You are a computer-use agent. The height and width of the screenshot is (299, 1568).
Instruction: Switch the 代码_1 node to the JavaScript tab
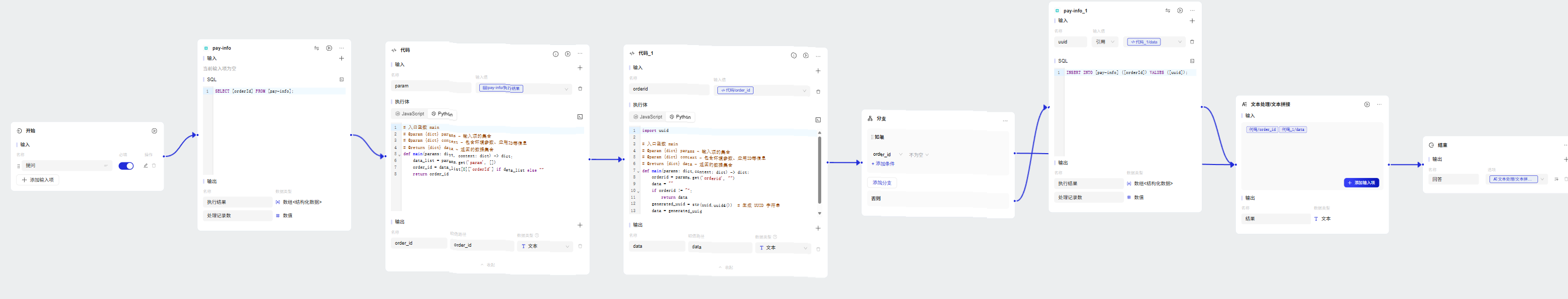coord(648,117)
